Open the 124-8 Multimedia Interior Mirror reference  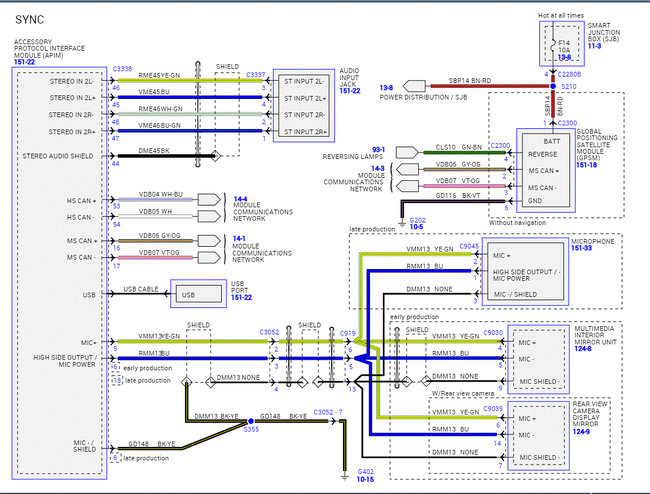583,349
